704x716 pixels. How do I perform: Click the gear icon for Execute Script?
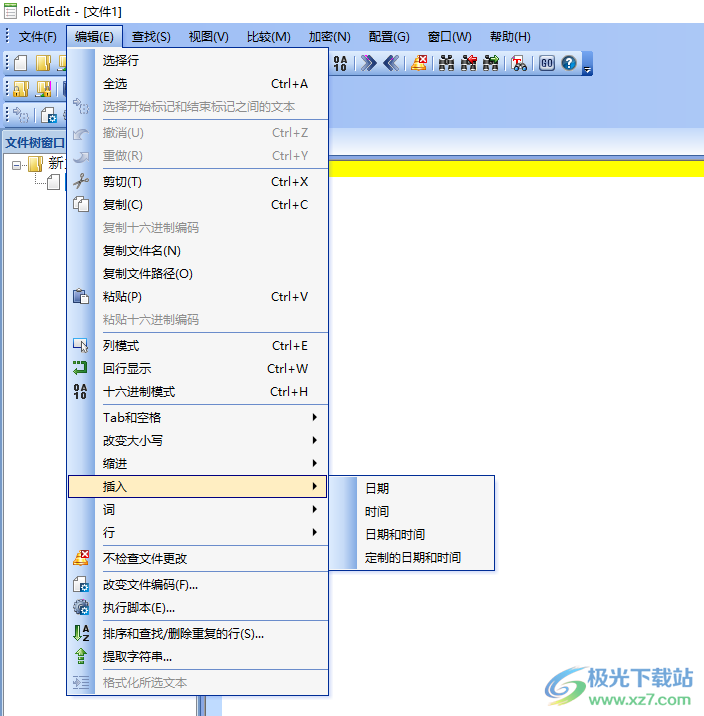pyautogui.click(x=81, y=607)
